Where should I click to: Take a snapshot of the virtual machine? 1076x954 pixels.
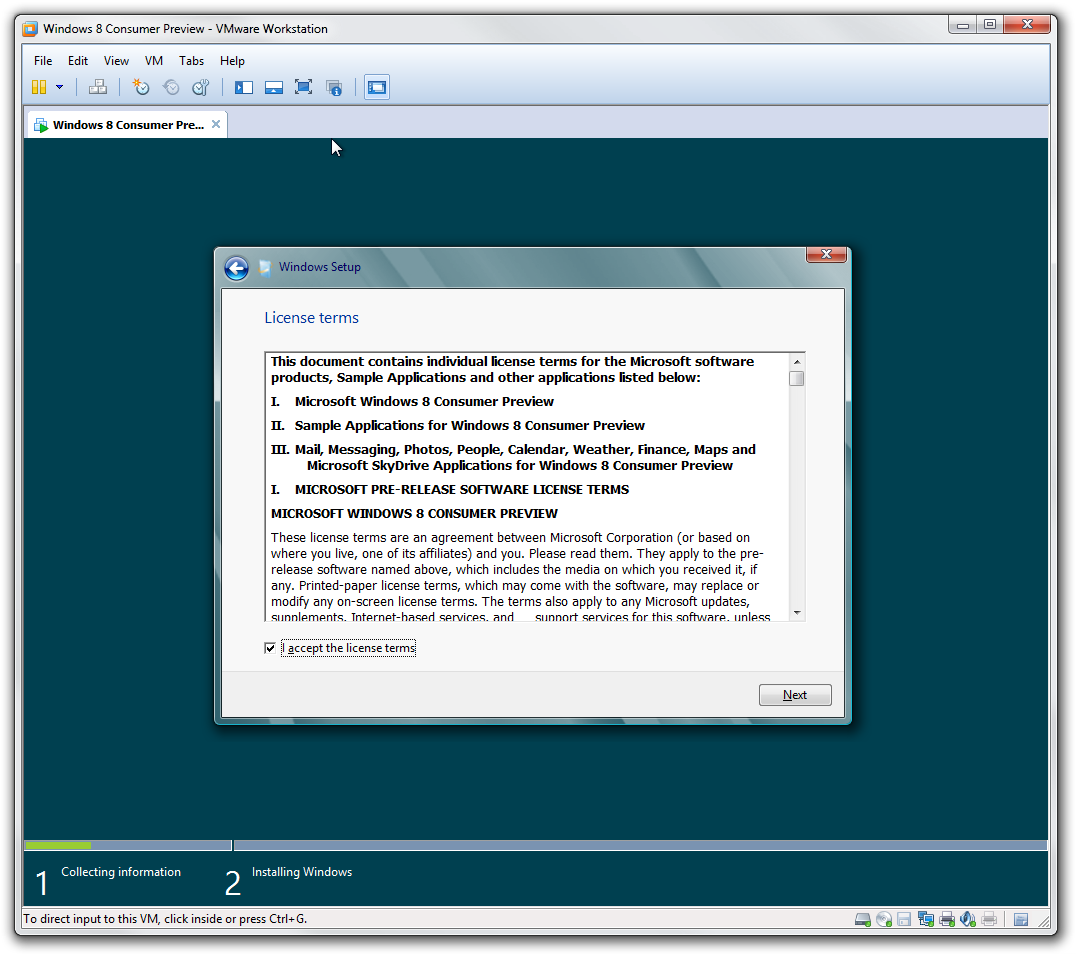point(140,87)
